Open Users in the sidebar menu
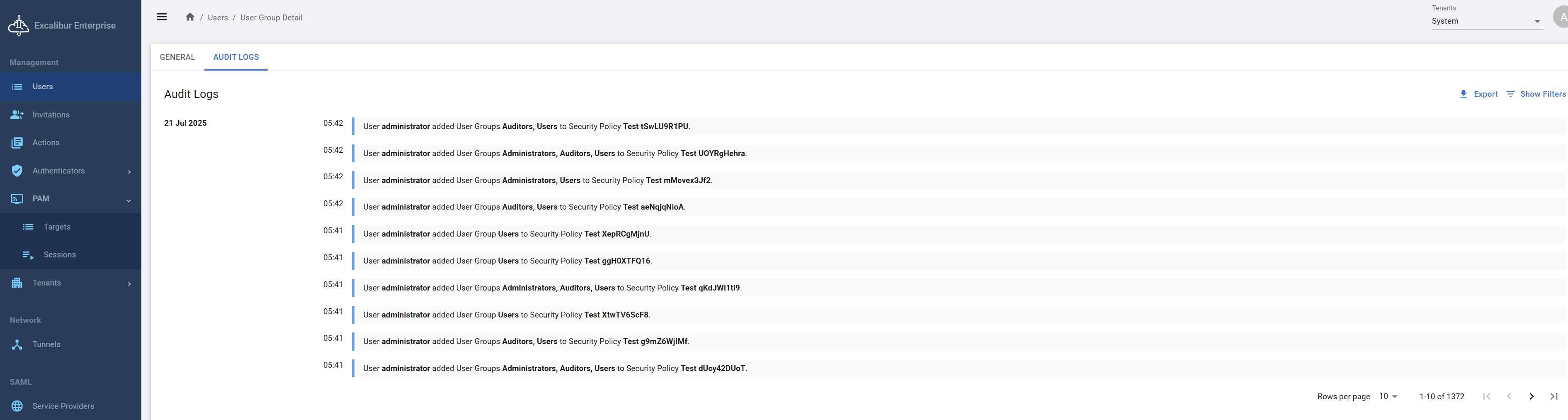The height and width of the screenshot is (420, 1568). (70, 87)
